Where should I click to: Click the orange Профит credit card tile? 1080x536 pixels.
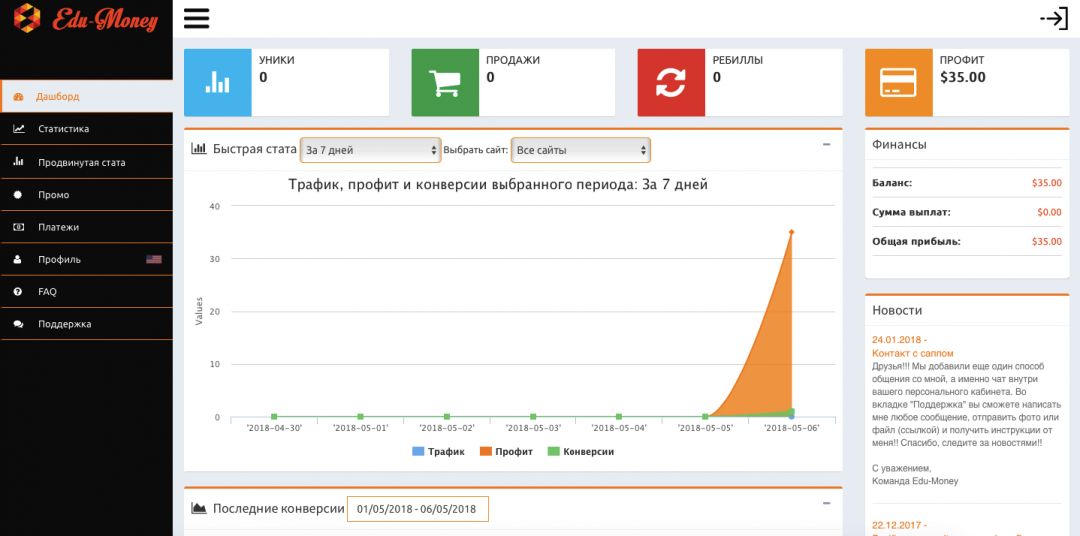[x=899, y=83]
